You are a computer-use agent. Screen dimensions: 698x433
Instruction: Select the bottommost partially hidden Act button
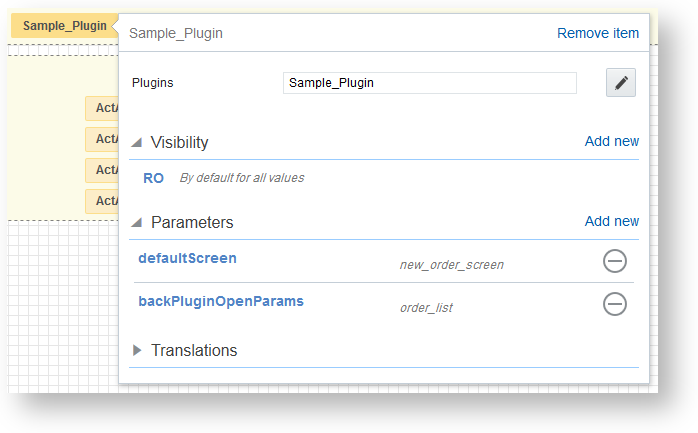(102, 201)
